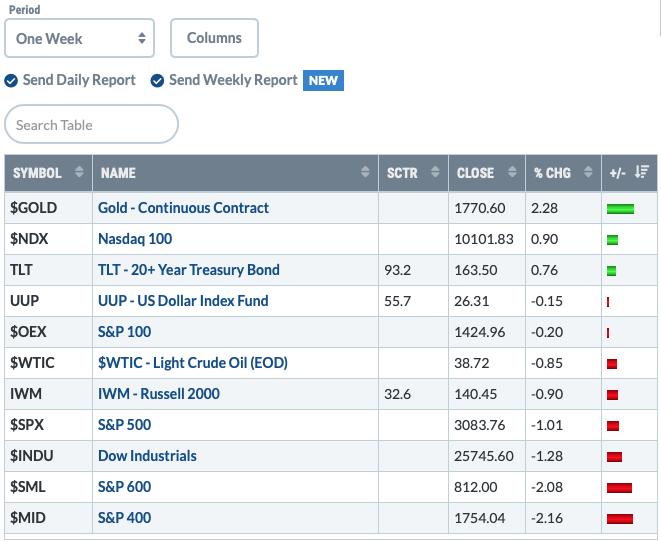
Task: Open the S&P 400 link
Action: (x=124, y=518)
